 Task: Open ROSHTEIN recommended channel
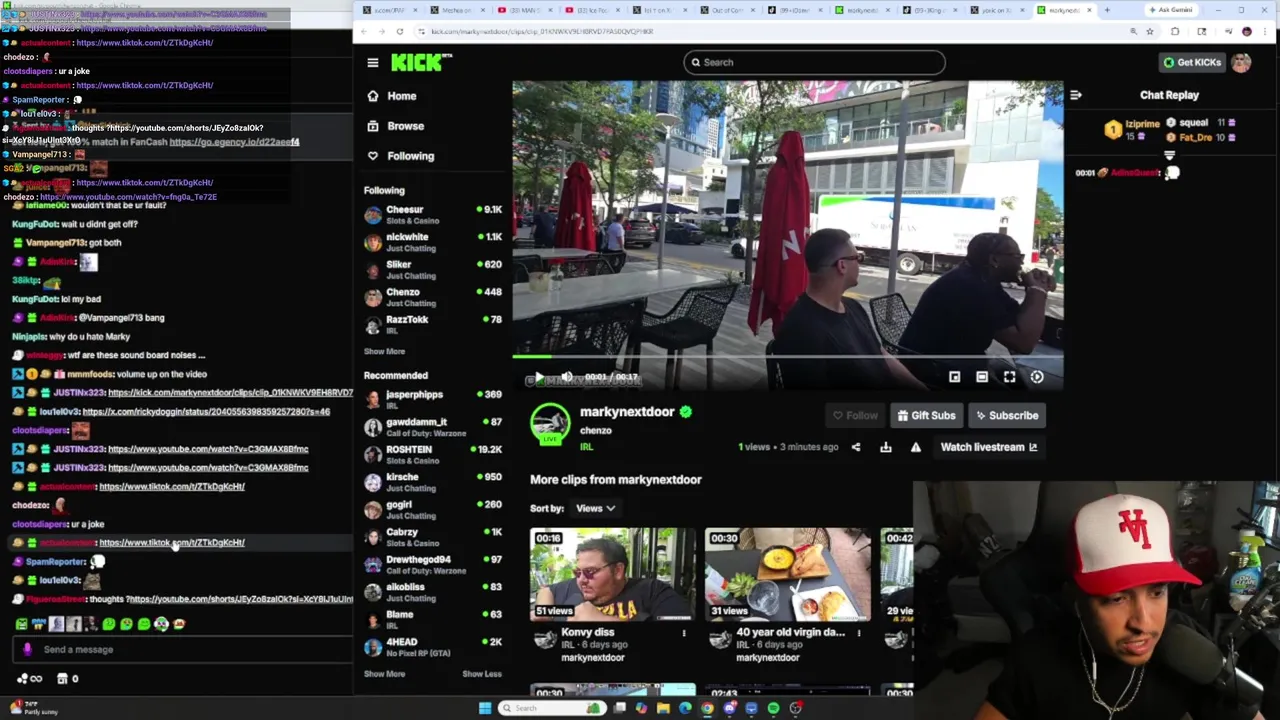433,455
